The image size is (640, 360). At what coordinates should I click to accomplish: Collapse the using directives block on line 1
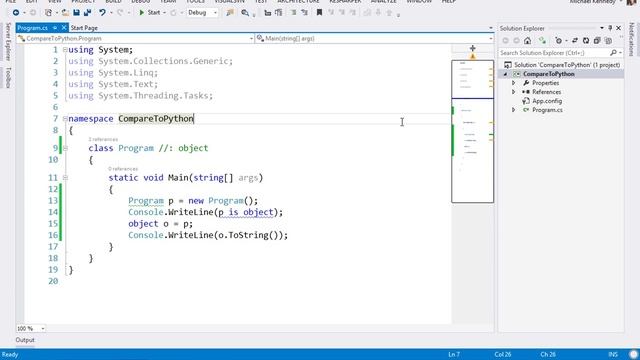click(65, 50)
